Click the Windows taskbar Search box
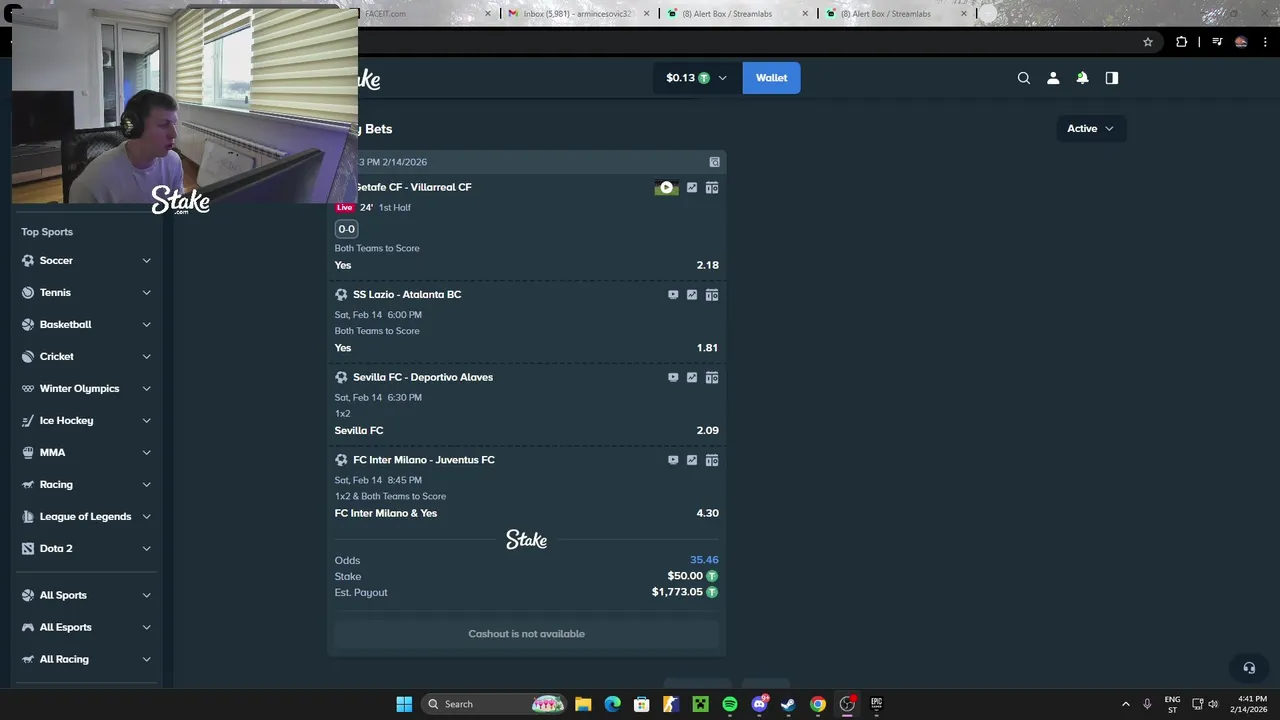The image size is (1280, 720). point(495,704)
